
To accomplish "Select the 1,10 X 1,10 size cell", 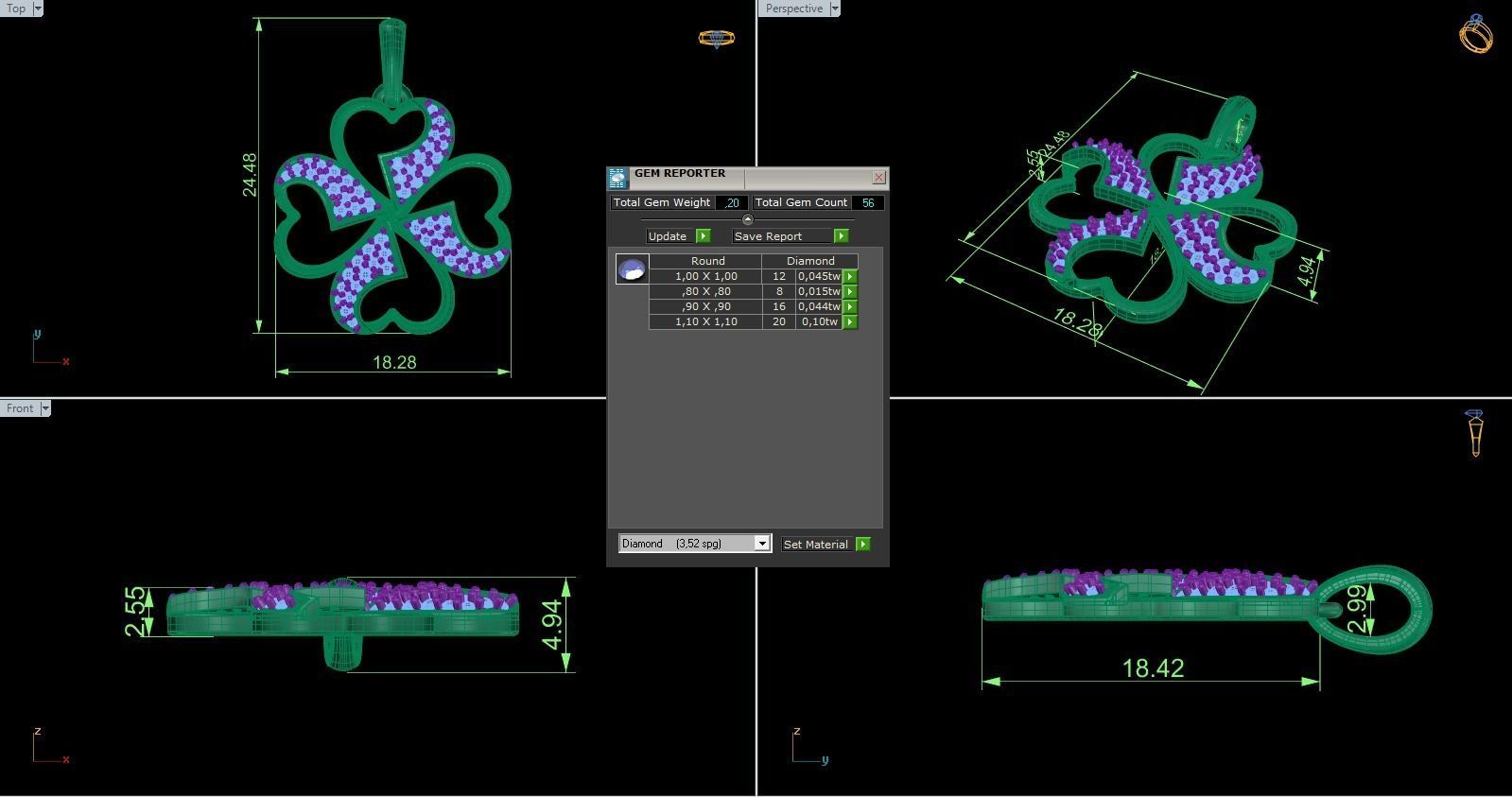I will pos(705,322).
